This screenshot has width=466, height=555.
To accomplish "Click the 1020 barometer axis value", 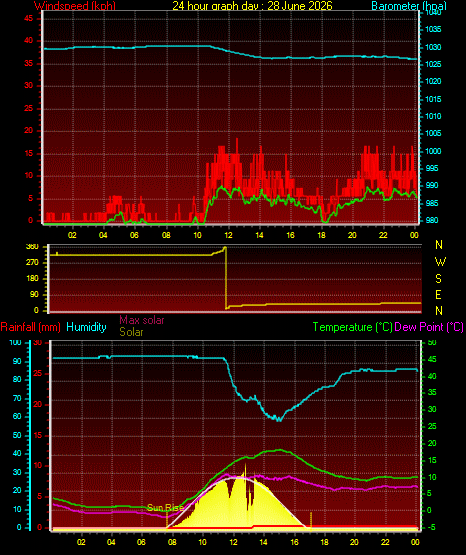I will pos(433,81).
